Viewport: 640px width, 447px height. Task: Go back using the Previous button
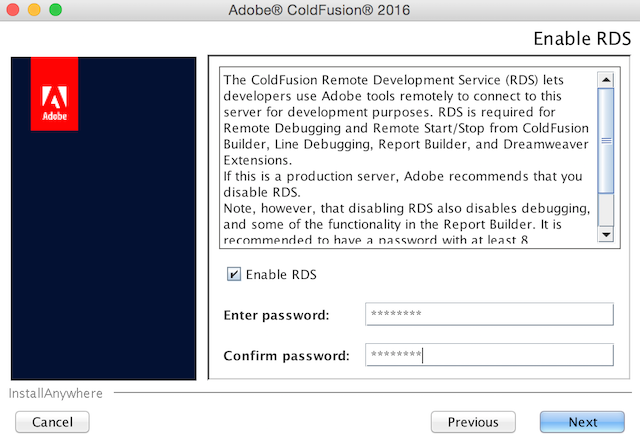click(x=473, y=422)
